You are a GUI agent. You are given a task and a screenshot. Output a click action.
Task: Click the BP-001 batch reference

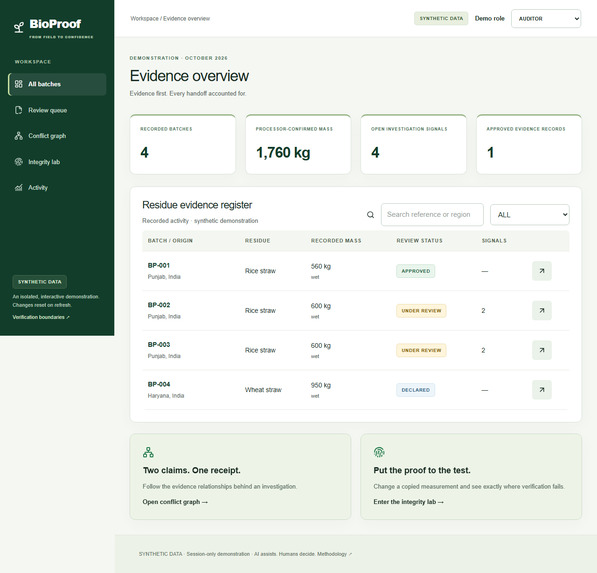[x=159, y=265]
